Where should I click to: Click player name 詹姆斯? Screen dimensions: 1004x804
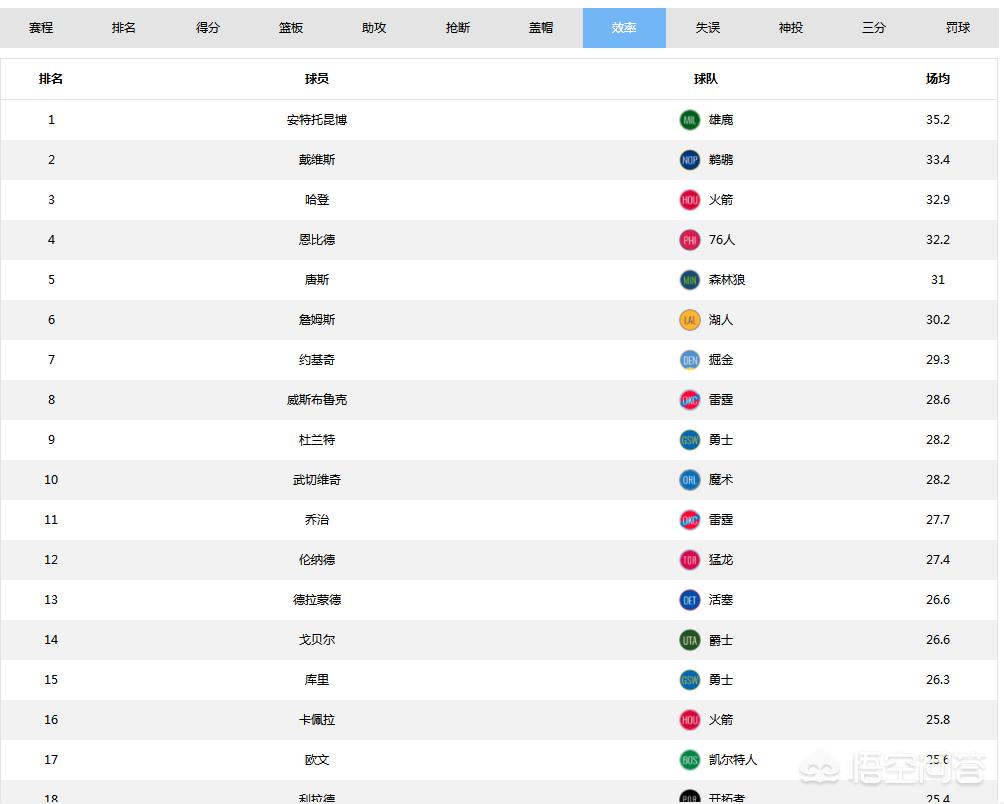tap(317, 319)
